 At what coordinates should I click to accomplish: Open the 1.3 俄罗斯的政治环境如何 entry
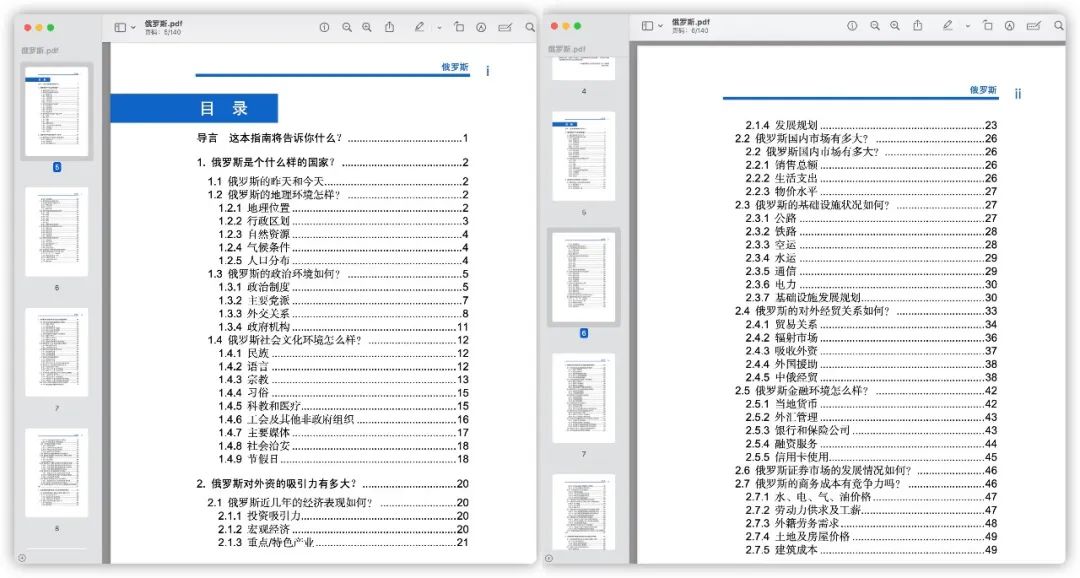coord(338,274)
